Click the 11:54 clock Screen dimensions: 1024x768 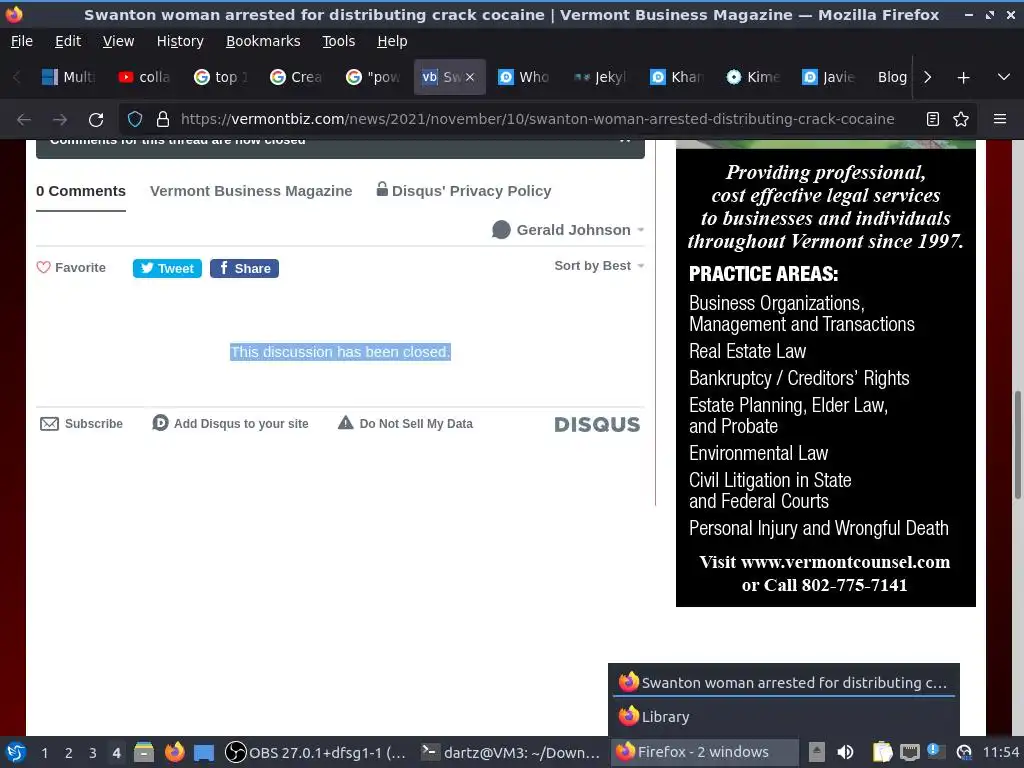point(1000,752)
